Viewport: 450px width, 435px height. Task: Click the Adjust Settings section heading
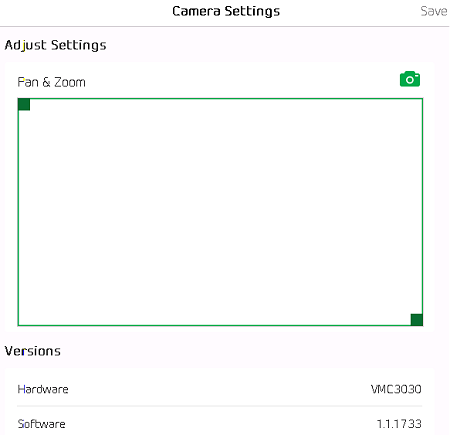(55, 45)
